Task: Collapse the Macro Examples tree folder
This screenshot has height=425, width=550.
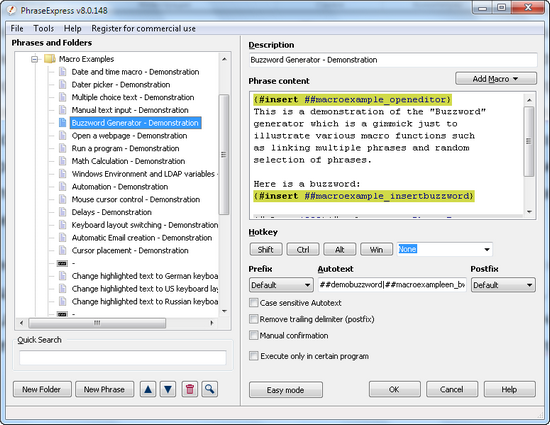Action: 34,59
